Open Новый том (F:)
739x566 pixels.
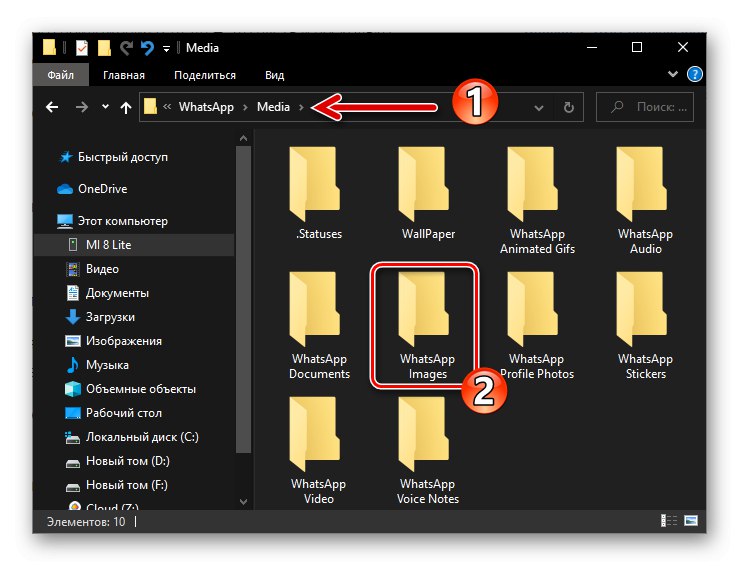coord(116,485)
